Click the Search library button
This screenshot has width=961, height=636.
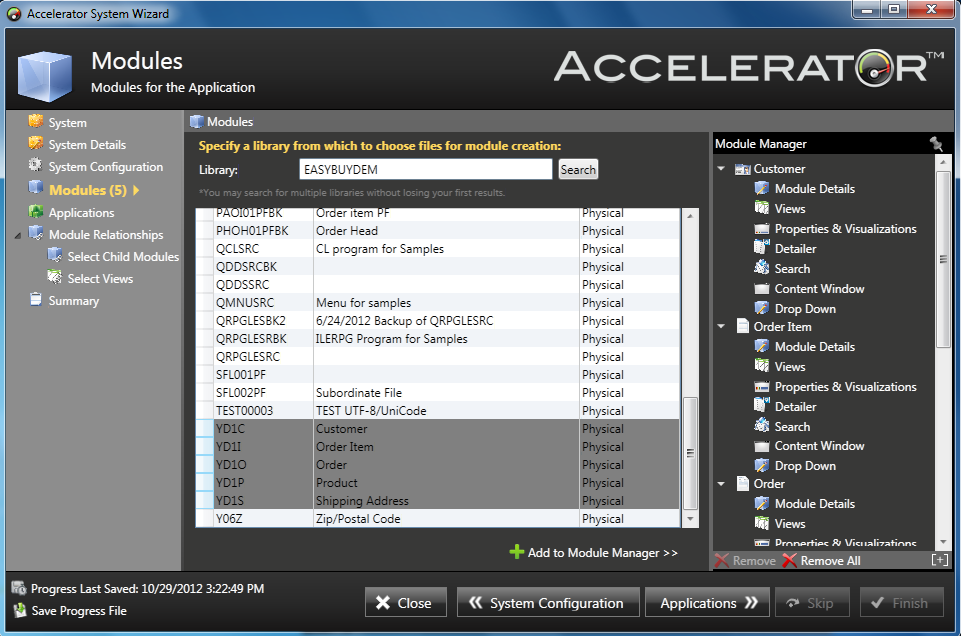point(578,170)
